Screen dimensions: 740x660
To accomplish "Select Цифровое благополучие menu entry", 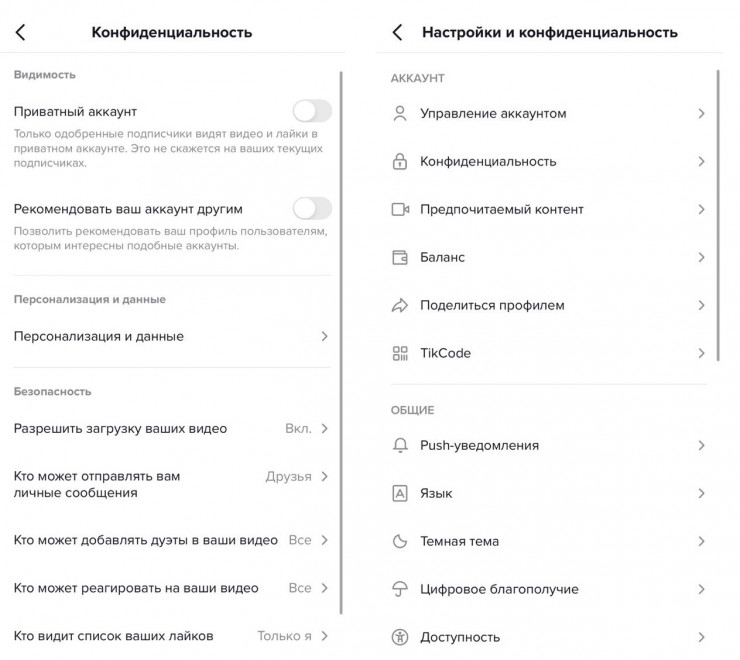I will (x=548, y=589).
